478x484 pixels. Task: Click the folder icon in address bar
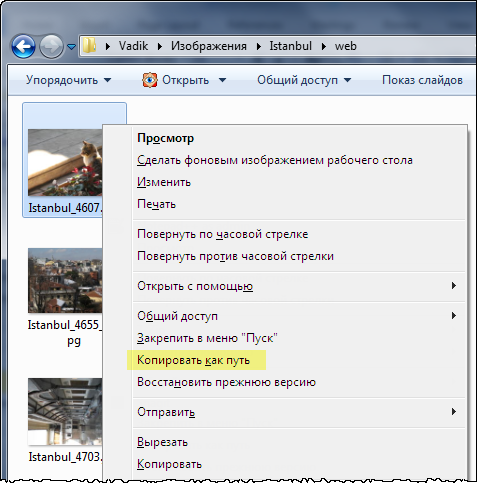click(x=89, y=46)
